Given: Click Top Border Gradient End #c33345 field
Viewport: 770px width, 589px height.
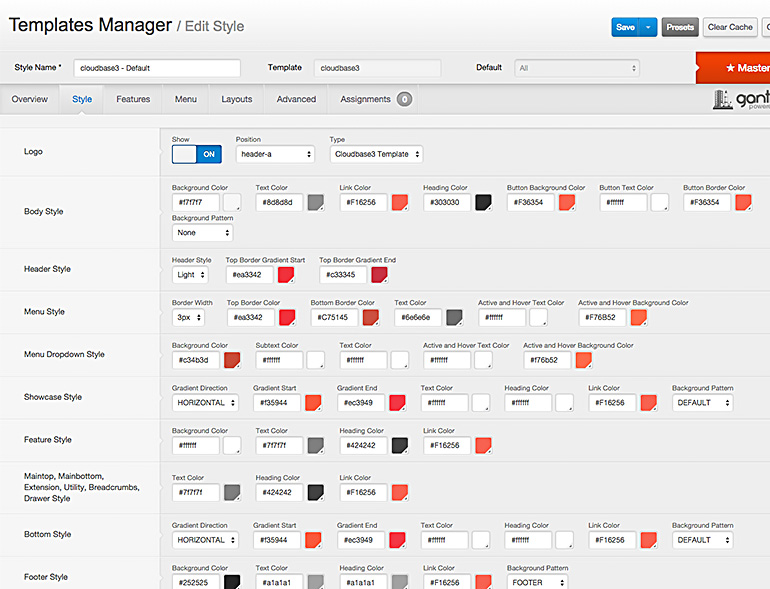Looking at the screenshot, I should [x=343, y=275].
